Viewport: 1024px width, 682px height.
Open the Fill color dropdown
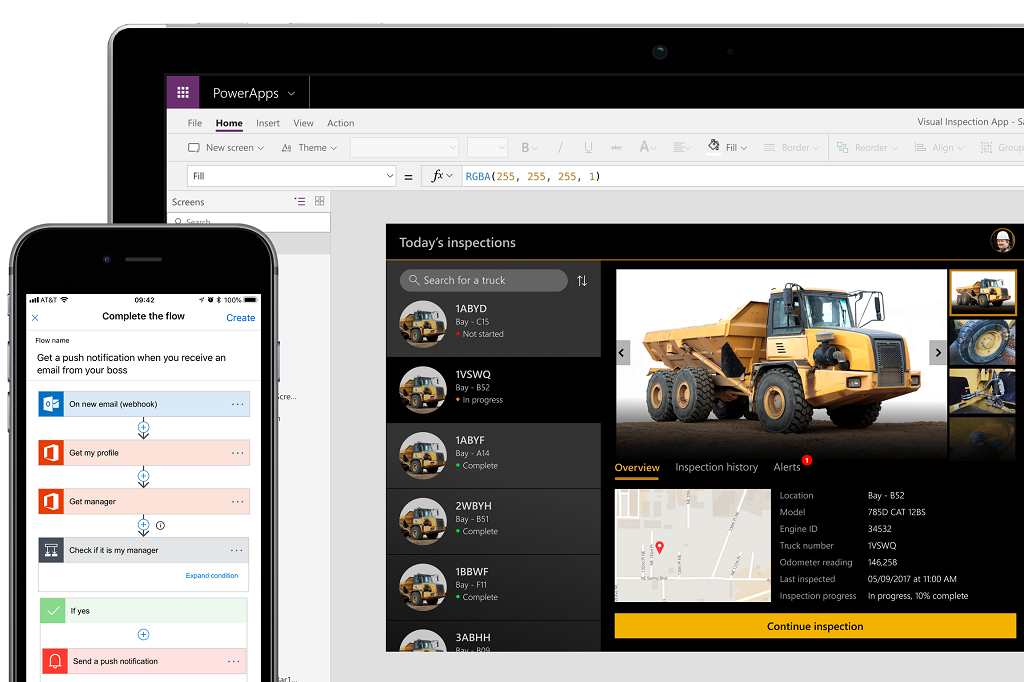pyautogui.click(x=728, y=146)
